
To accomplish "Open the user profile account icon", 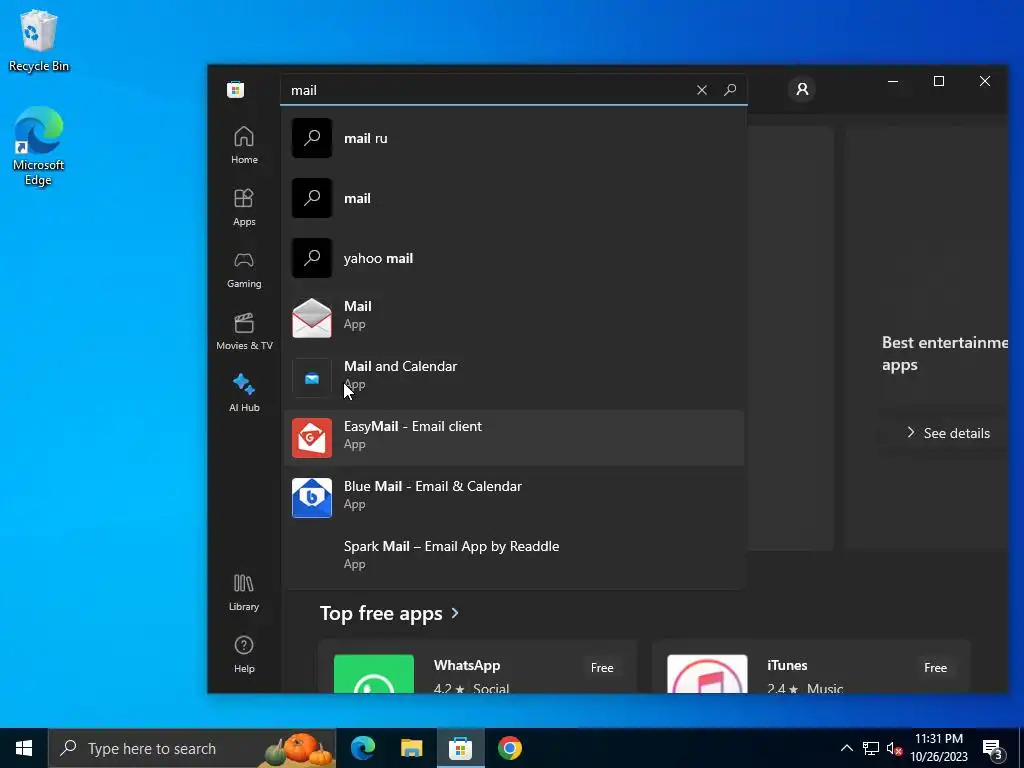I will 803,89.
